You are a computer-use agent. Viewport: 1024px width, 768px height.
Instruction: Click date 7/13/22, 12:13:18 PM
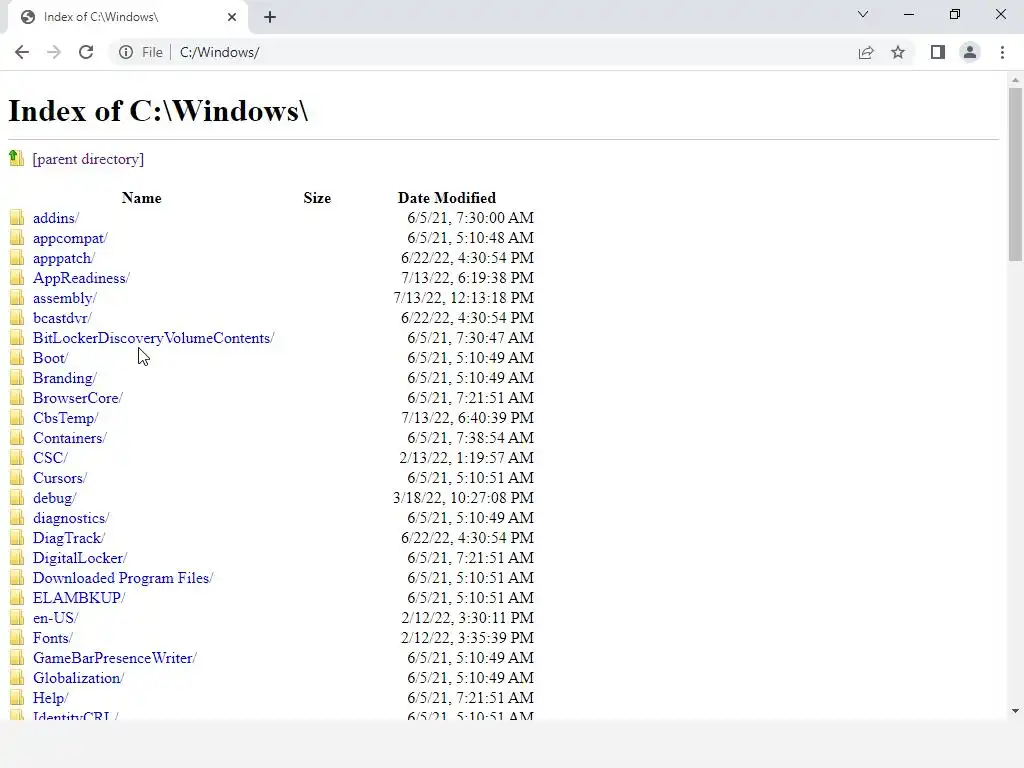464,298
